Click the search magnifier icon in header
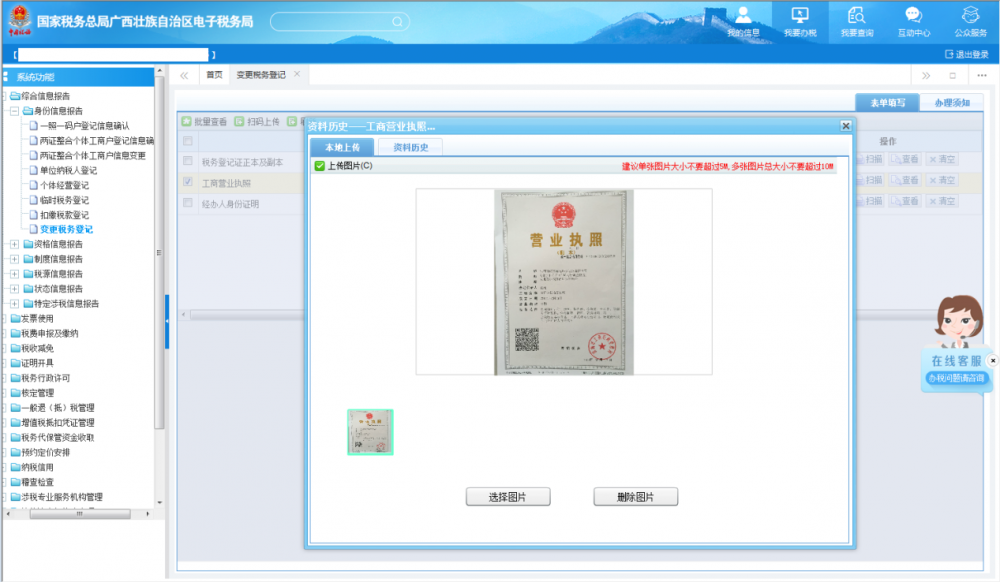This screenshot has width=1000, height=582. point(397,21)
